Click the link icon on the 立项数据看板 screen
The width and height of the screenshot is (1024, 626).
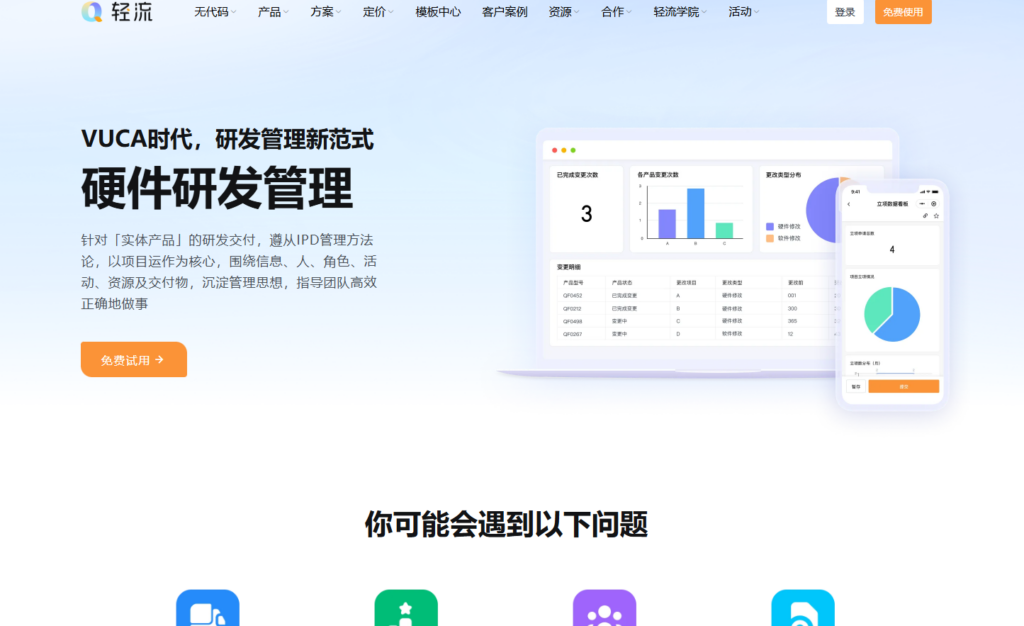pyautogui.click(x=926, y=216)
